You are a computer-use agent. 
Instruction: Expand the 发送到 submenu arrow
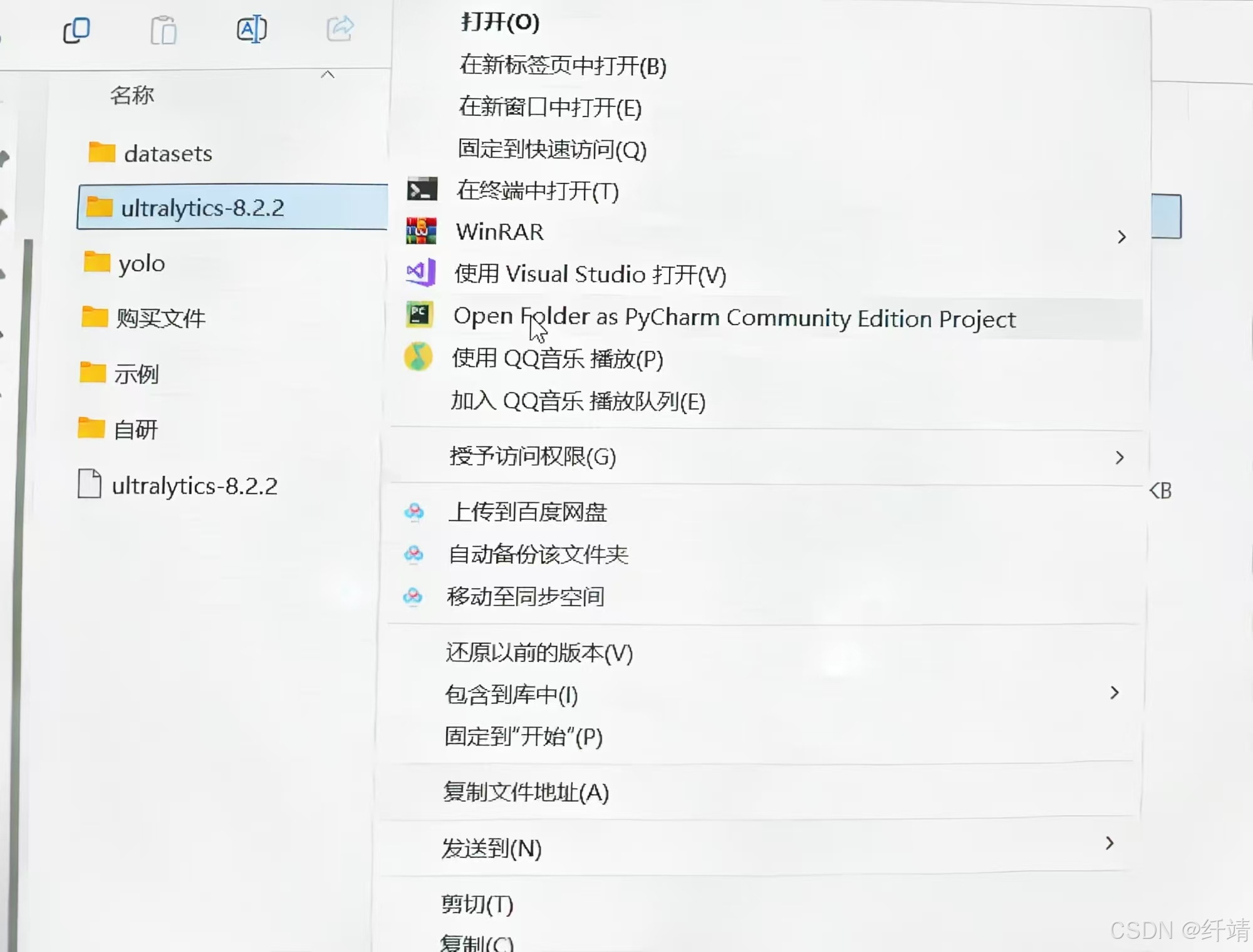coord(1110,843)
